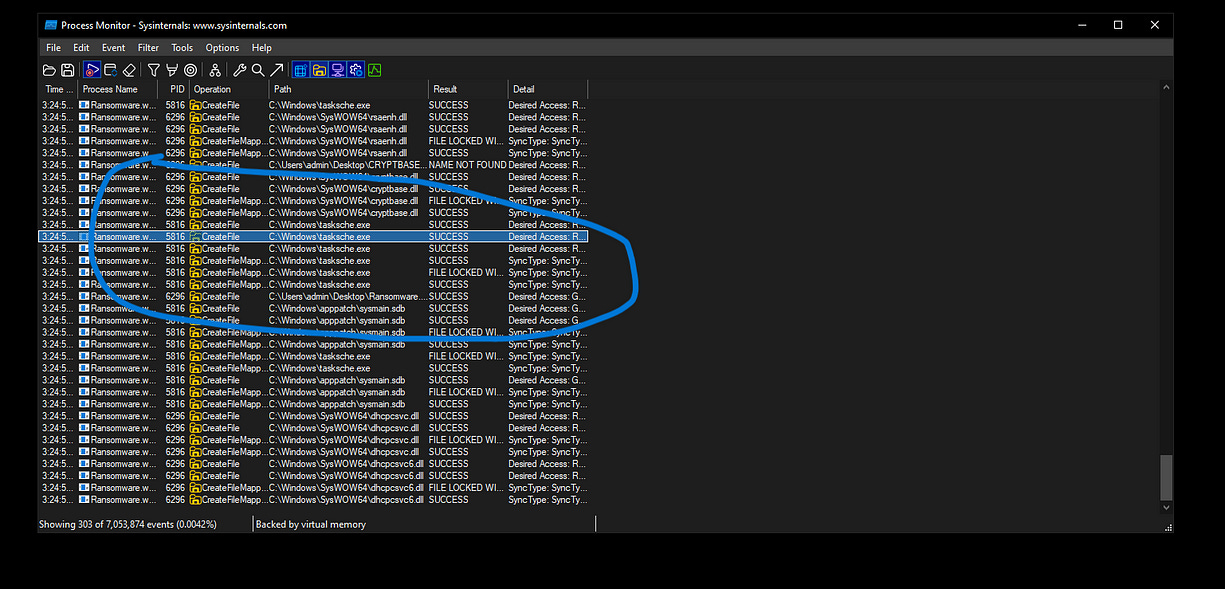Select the Desktop\Ransomware path row
The height and width of the screenshot is (589, 1225).
tap(313, 297)
